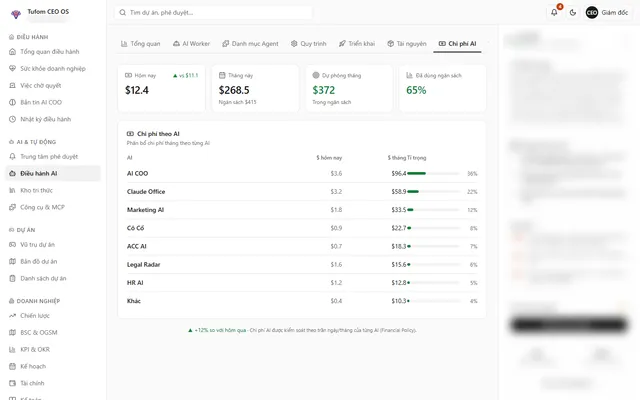Click the wallet icon beside Tài chính

coord(12,383)
